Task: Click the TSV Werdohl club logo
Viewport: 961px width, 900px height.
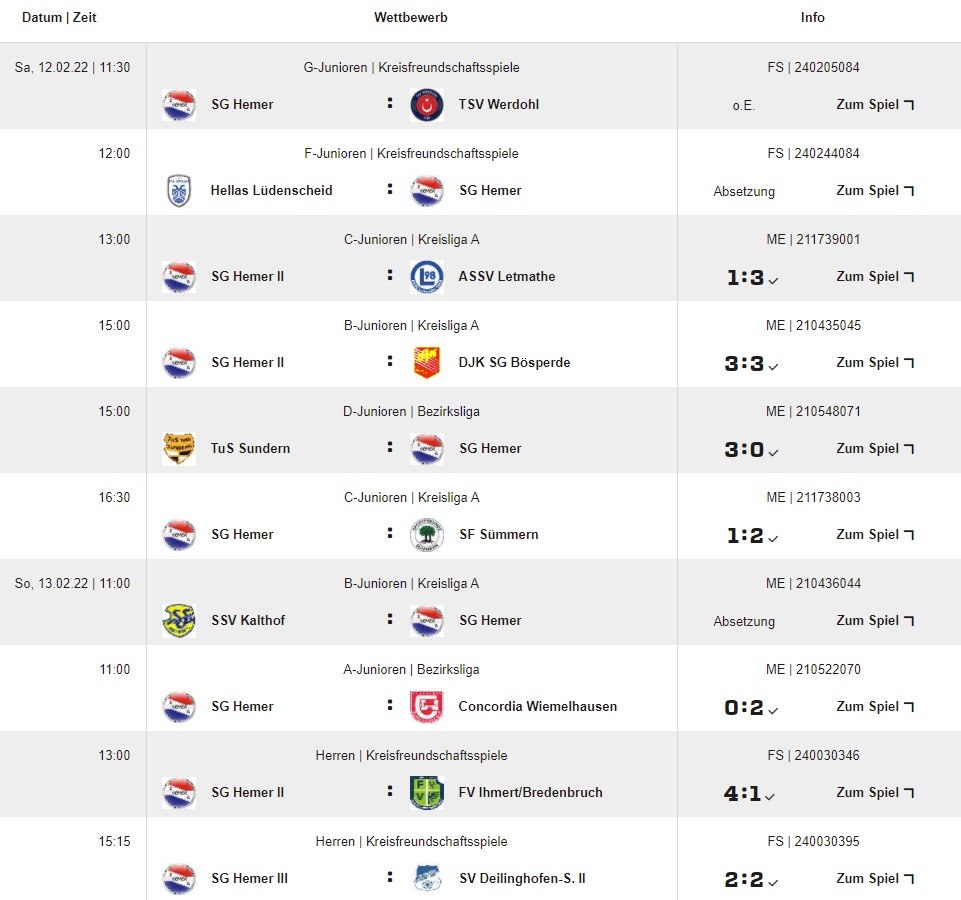Action: 427,105
